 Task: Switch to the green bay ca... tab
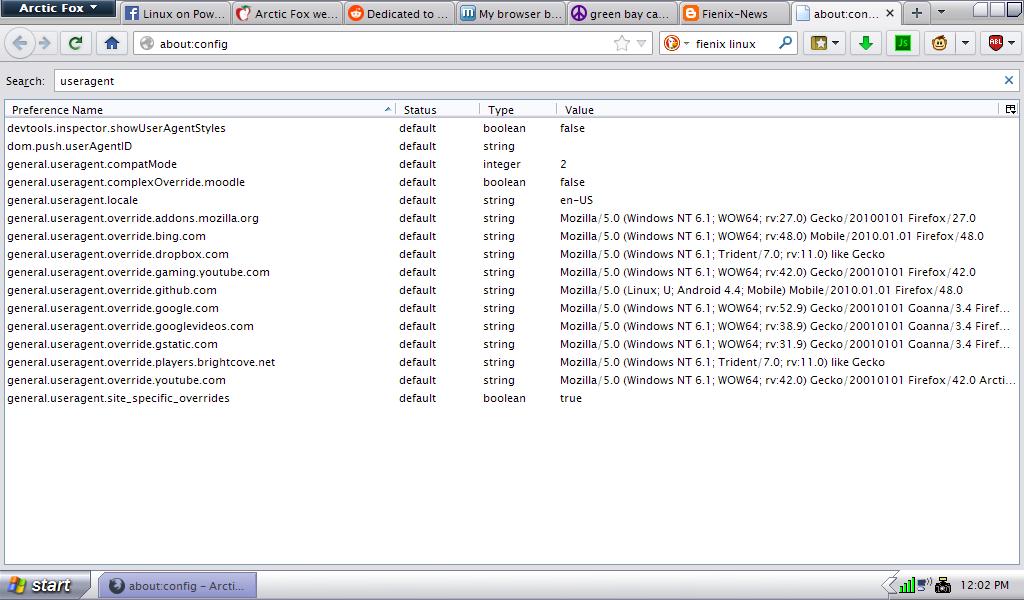click(x=622, y=13)
